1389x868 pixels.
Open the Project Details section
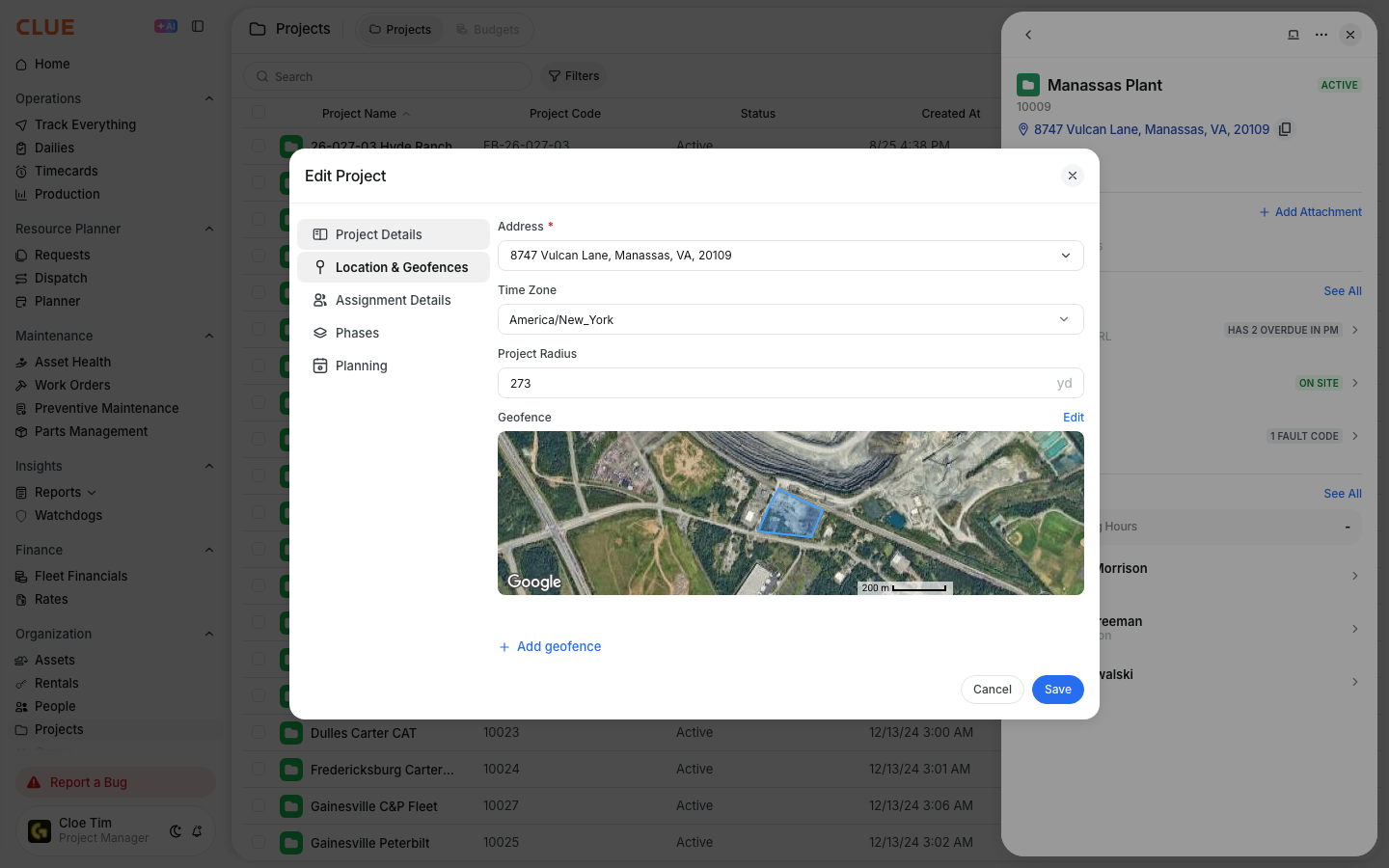point(394,234)
